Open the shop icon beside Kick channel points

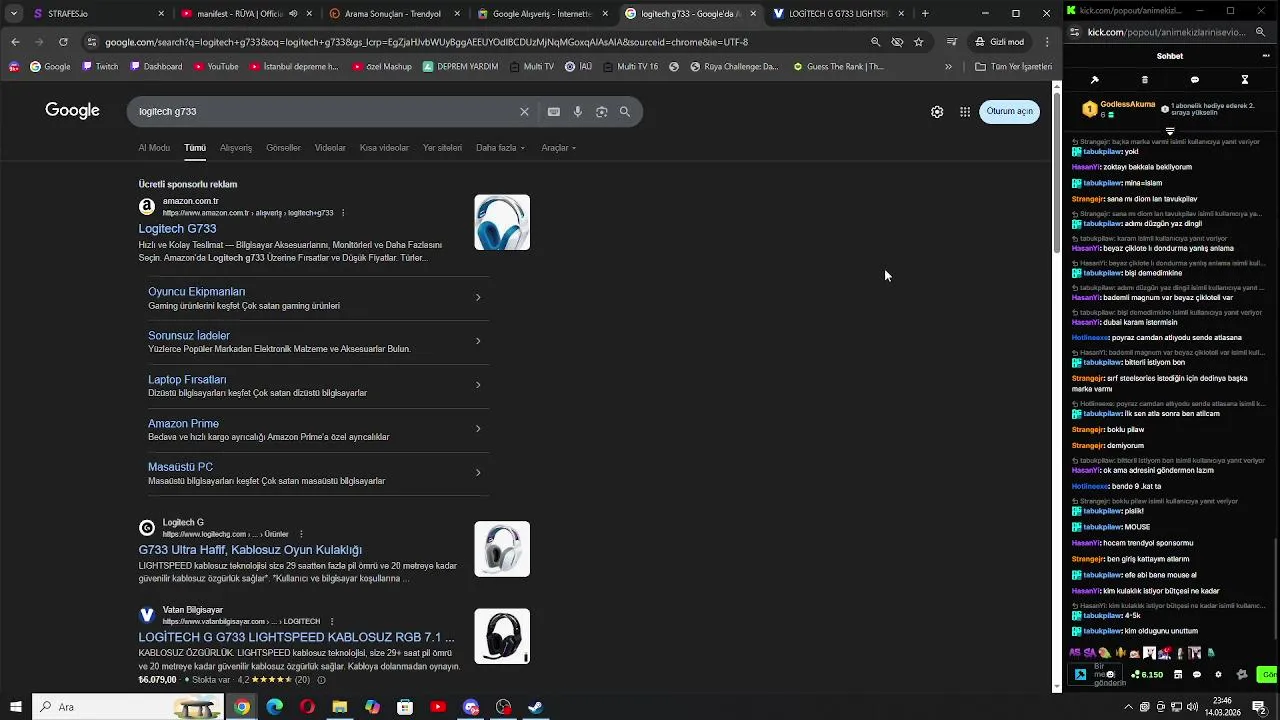click(x=1178, y=675)
